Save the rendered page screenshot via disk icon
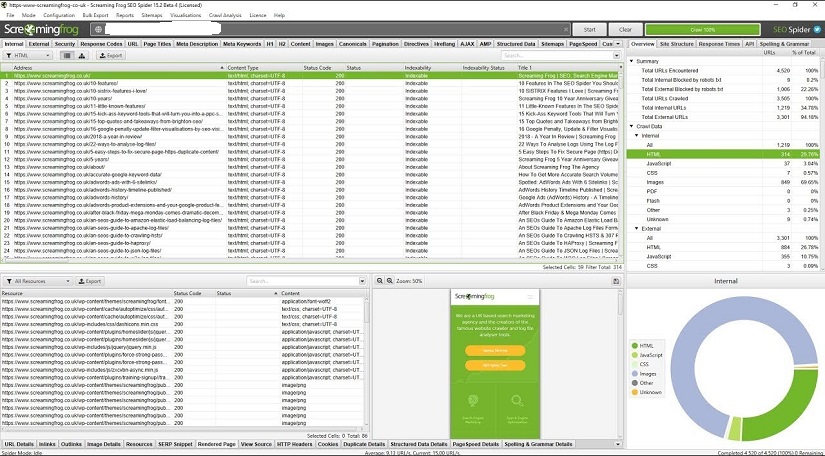825x456 pixels. pyautogui.click(x=616, y=281)
